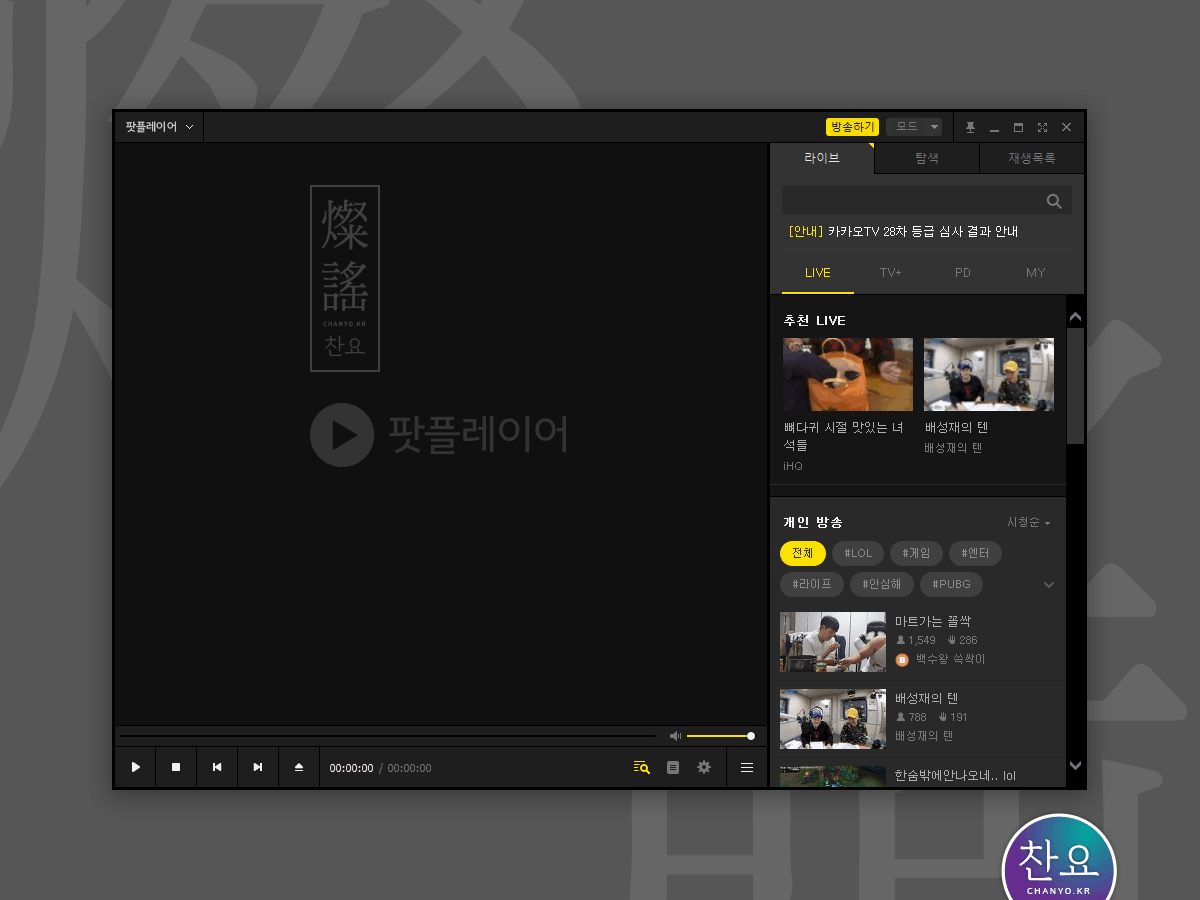Click 한숨밖에안나오네.. lol broadcast title
The width and height of the screenshot is (1200, 900).
click(x=955, y=775)
